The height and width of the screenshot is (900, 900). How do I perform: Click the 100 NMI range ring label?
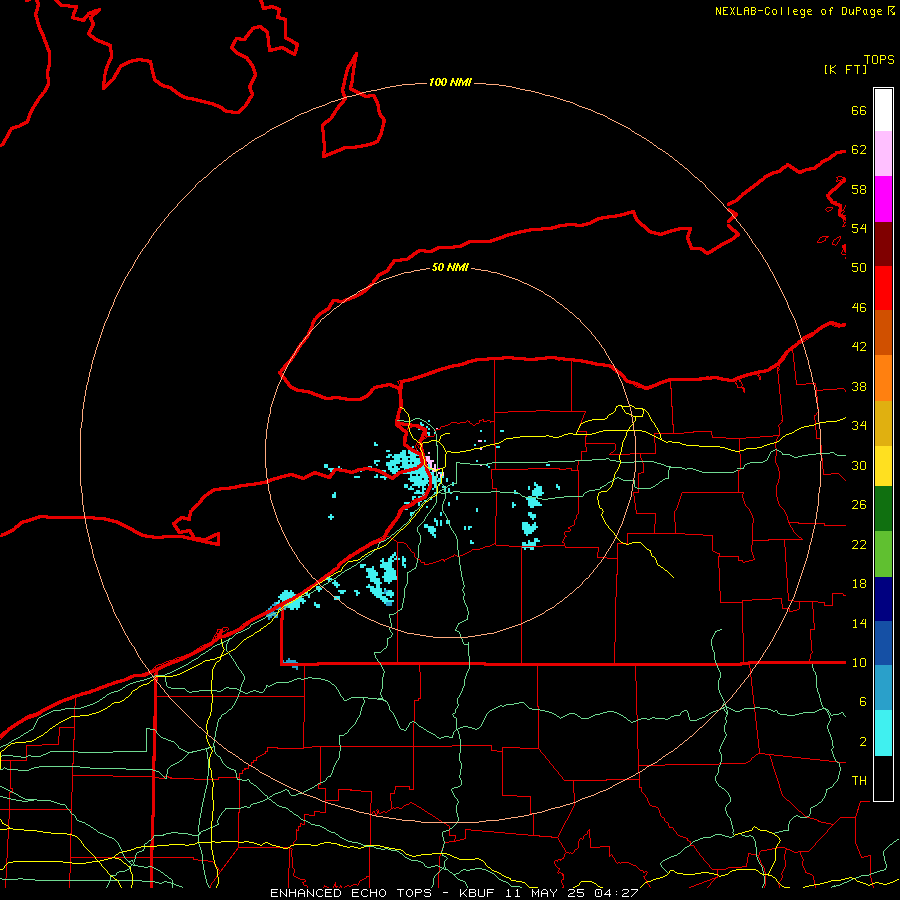pyautogui.click(x=450, y=83)
